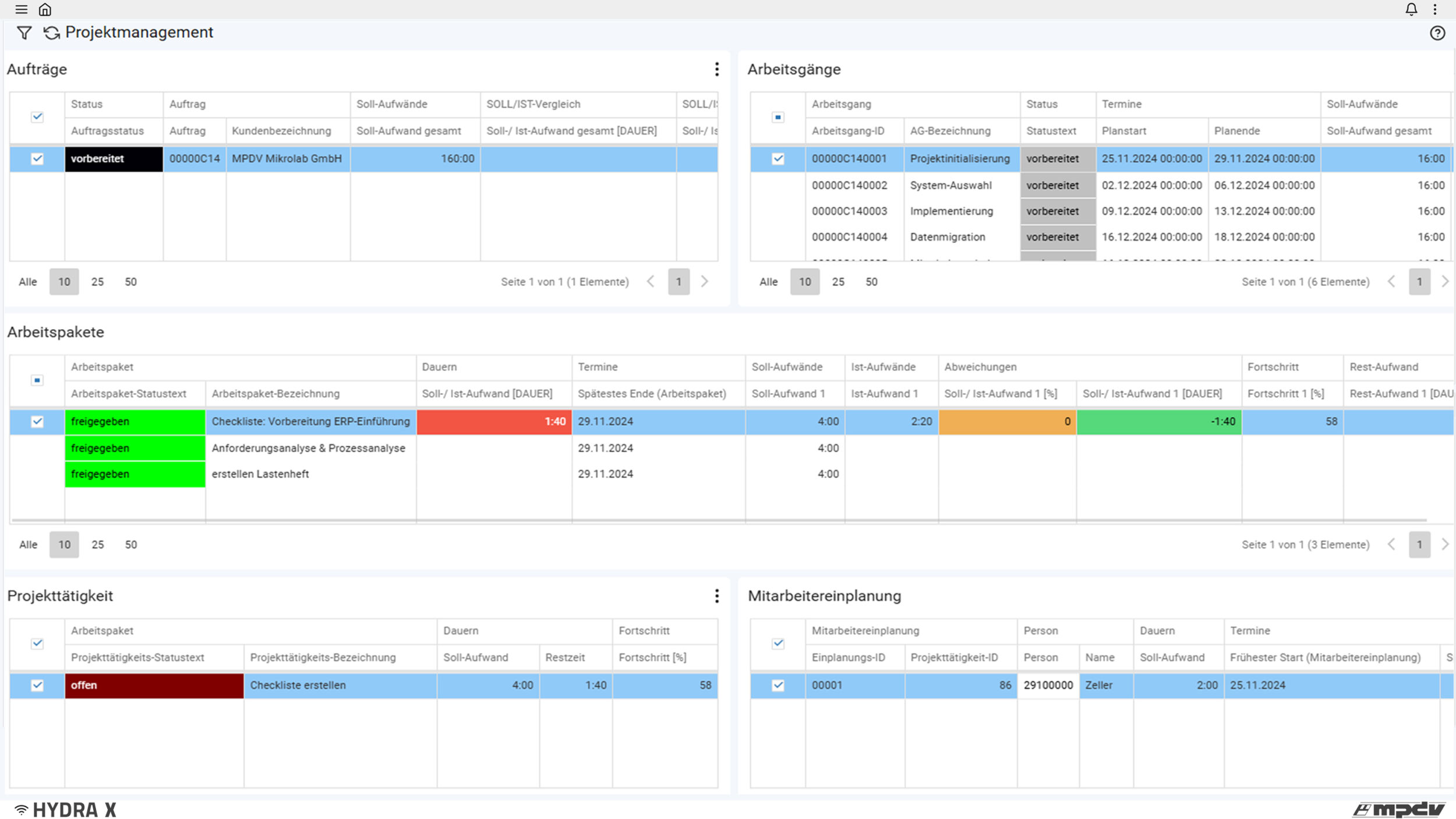Open the Aufträge panel options menu
The image size is (1456, 819).
click(716, 69)
